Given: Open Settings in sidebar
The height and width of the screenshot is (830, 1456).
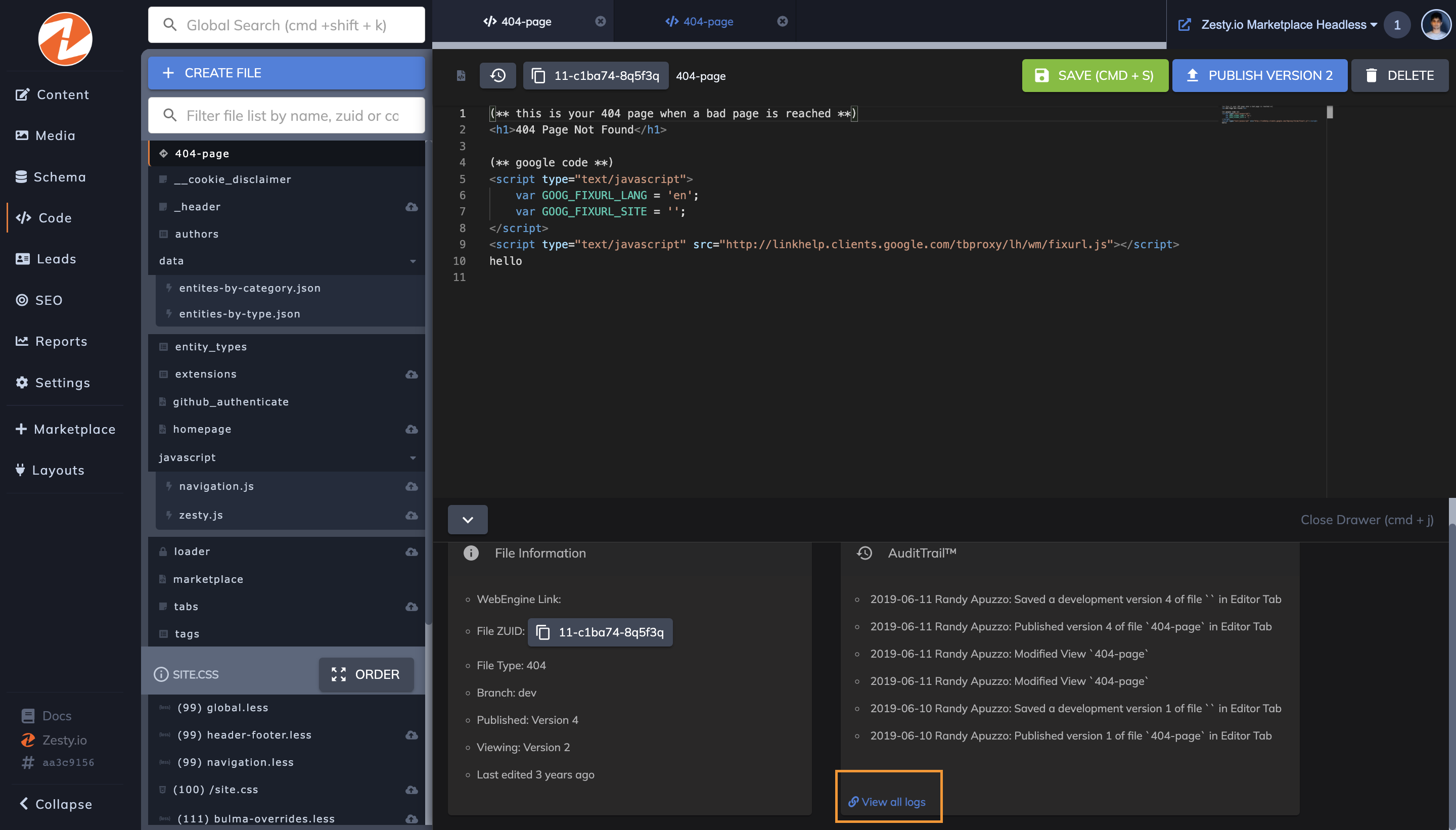Looking at the screenshot, I should point(53,383).
